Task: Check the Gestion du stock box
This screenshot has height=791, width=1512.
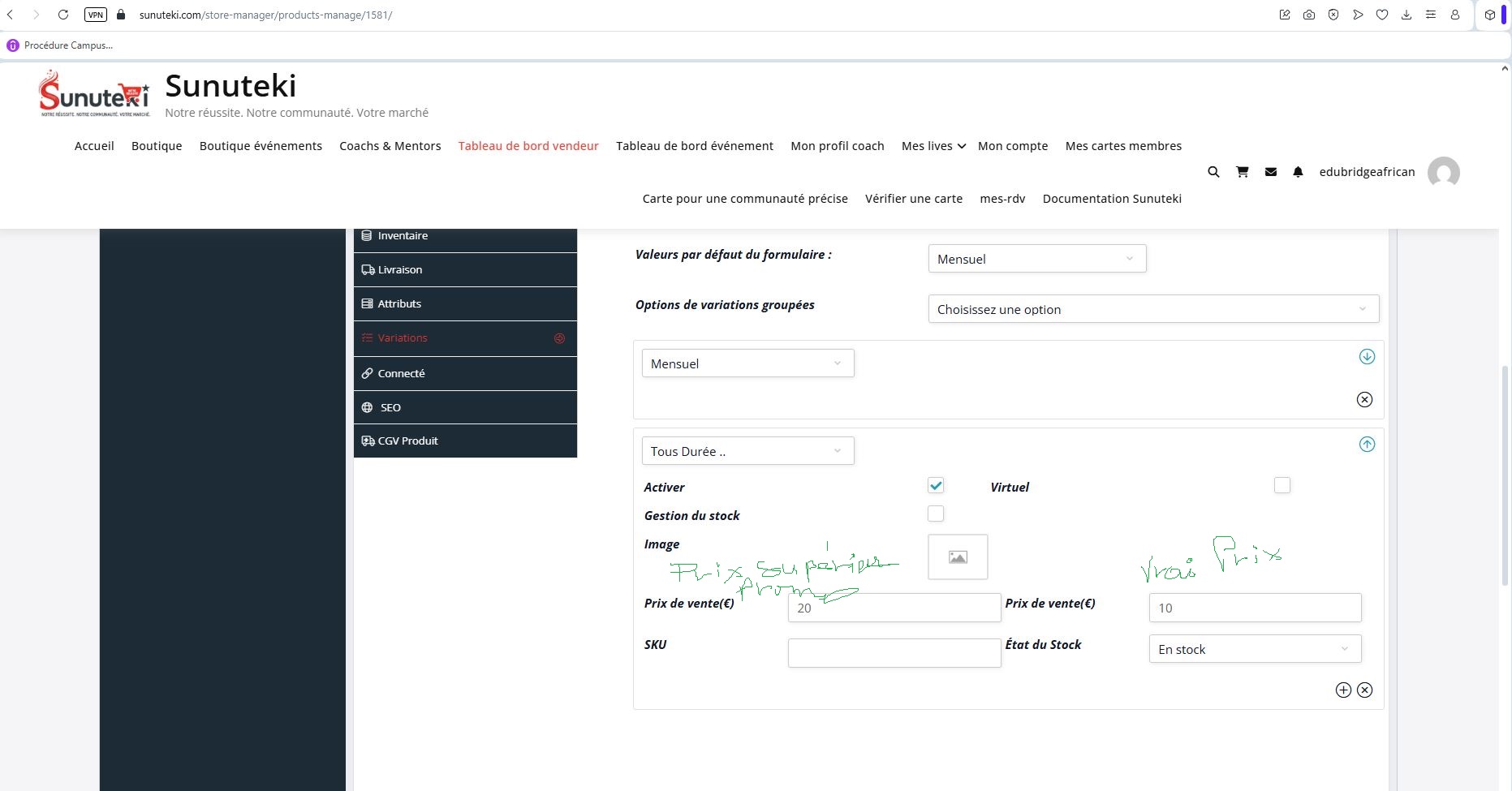Action: 936,514
